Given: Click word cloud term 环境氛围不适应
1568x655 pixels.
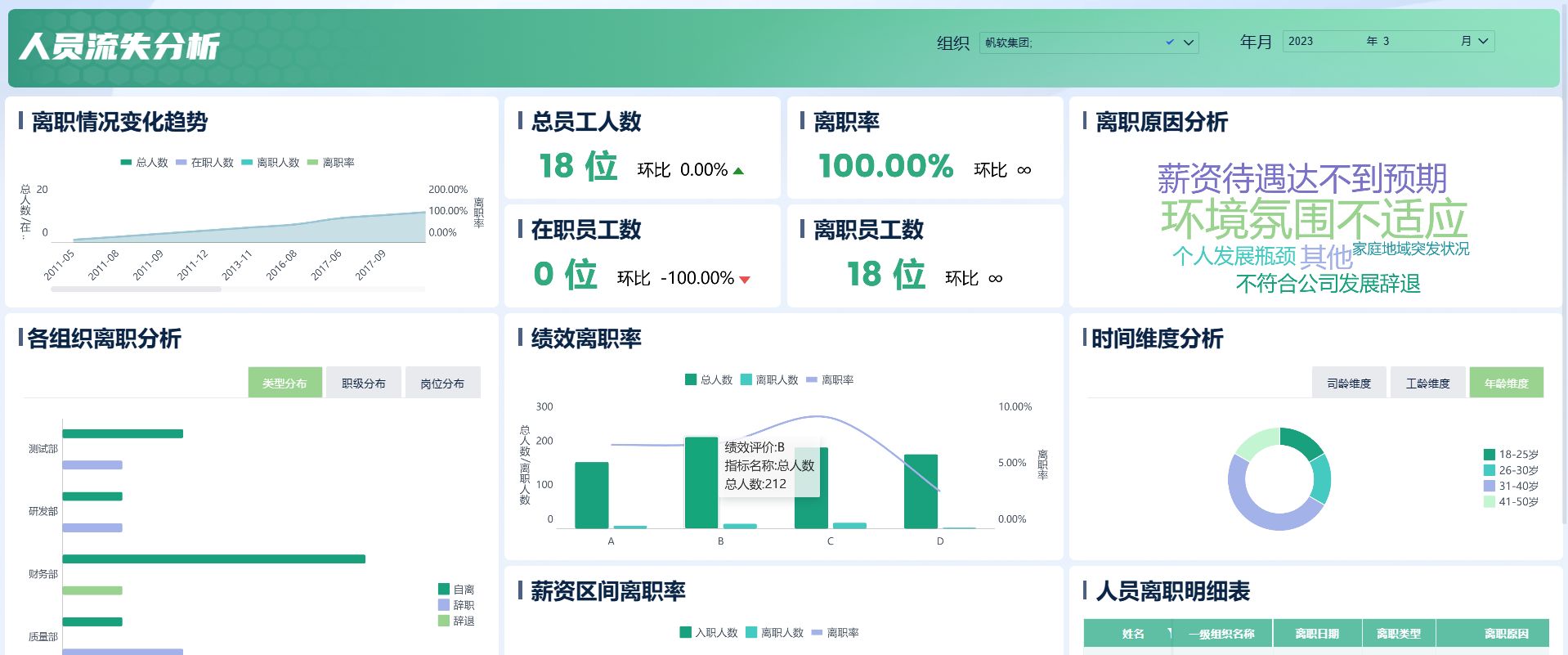Looking at the screenshot, I should coord(1314,219).
